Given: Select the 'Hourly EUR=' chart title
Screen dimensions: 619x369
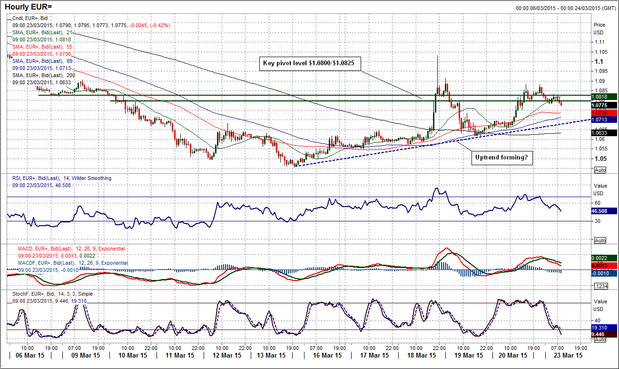Looking at the screenshot, I should click(x=28, y=7).
